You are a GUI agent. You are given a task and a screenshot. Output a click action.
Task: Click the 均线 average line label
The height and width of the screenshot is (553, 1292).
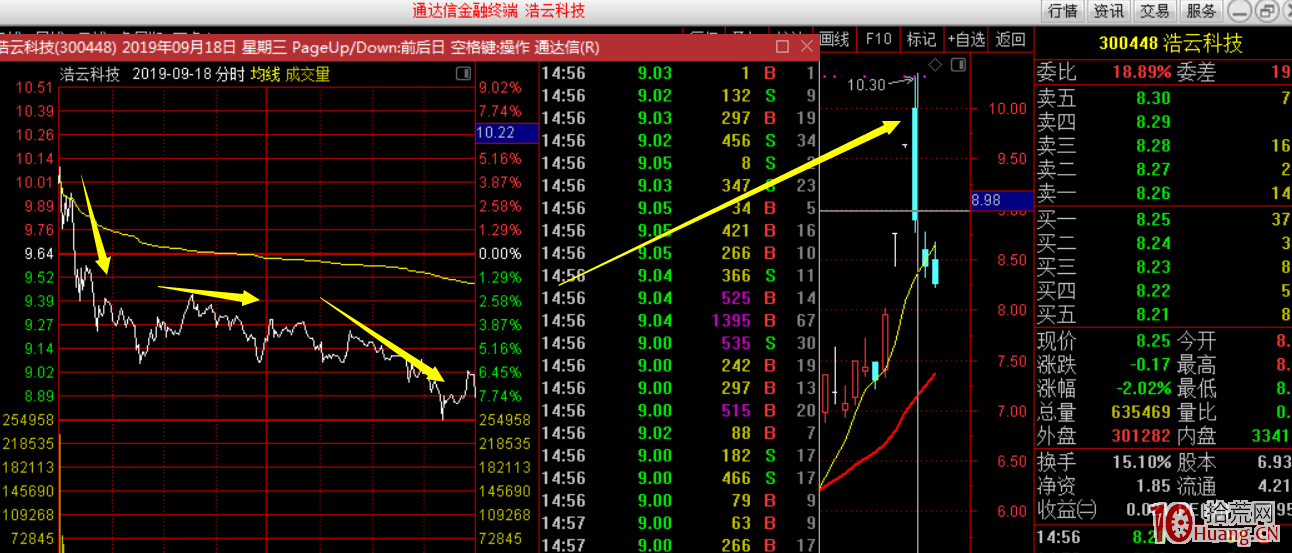coord(265,74)
